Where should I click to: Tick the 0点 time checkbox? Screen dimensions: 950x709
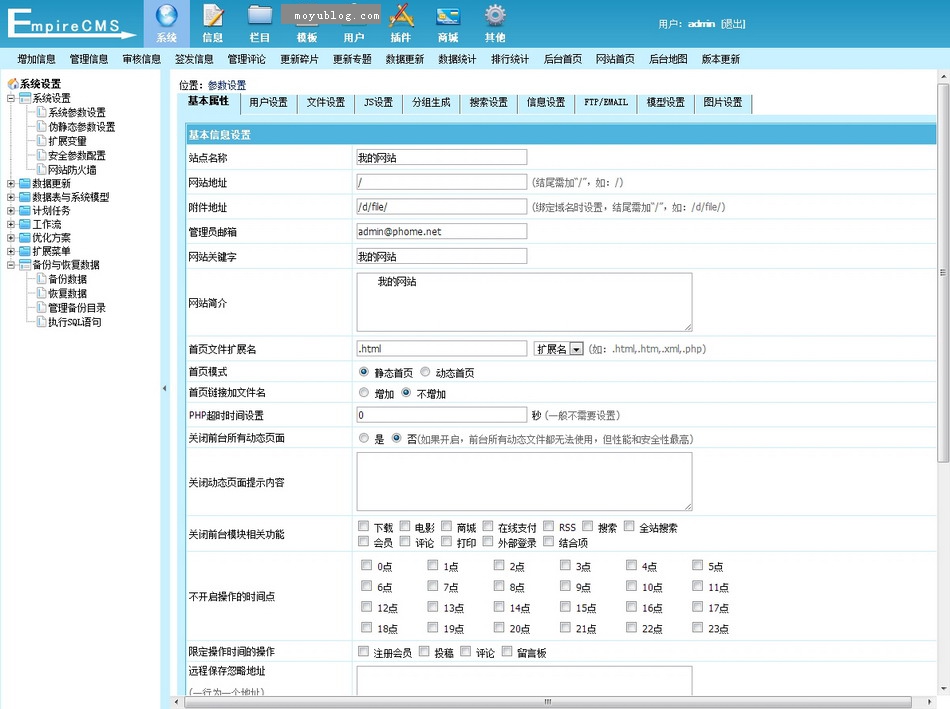(x=367, y=565)
